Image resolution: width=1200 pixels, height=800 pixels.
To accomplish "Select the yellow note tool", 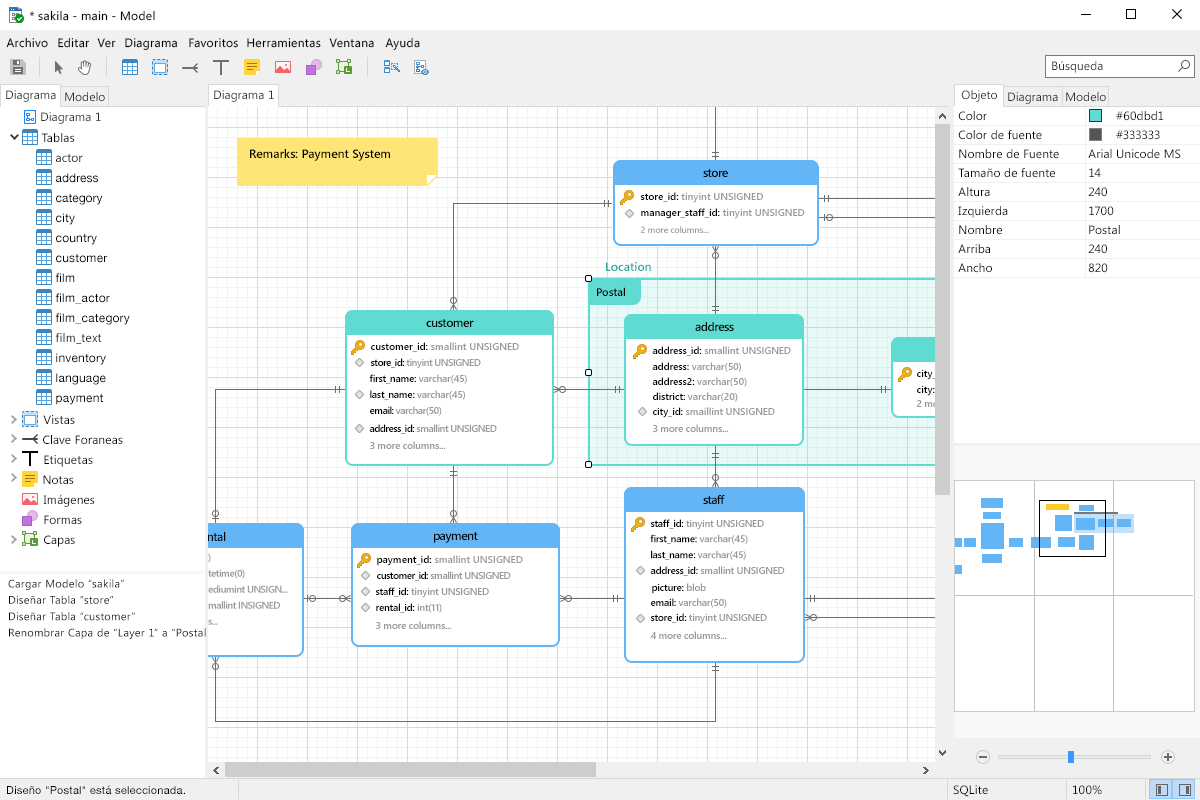I will [252, 67].
